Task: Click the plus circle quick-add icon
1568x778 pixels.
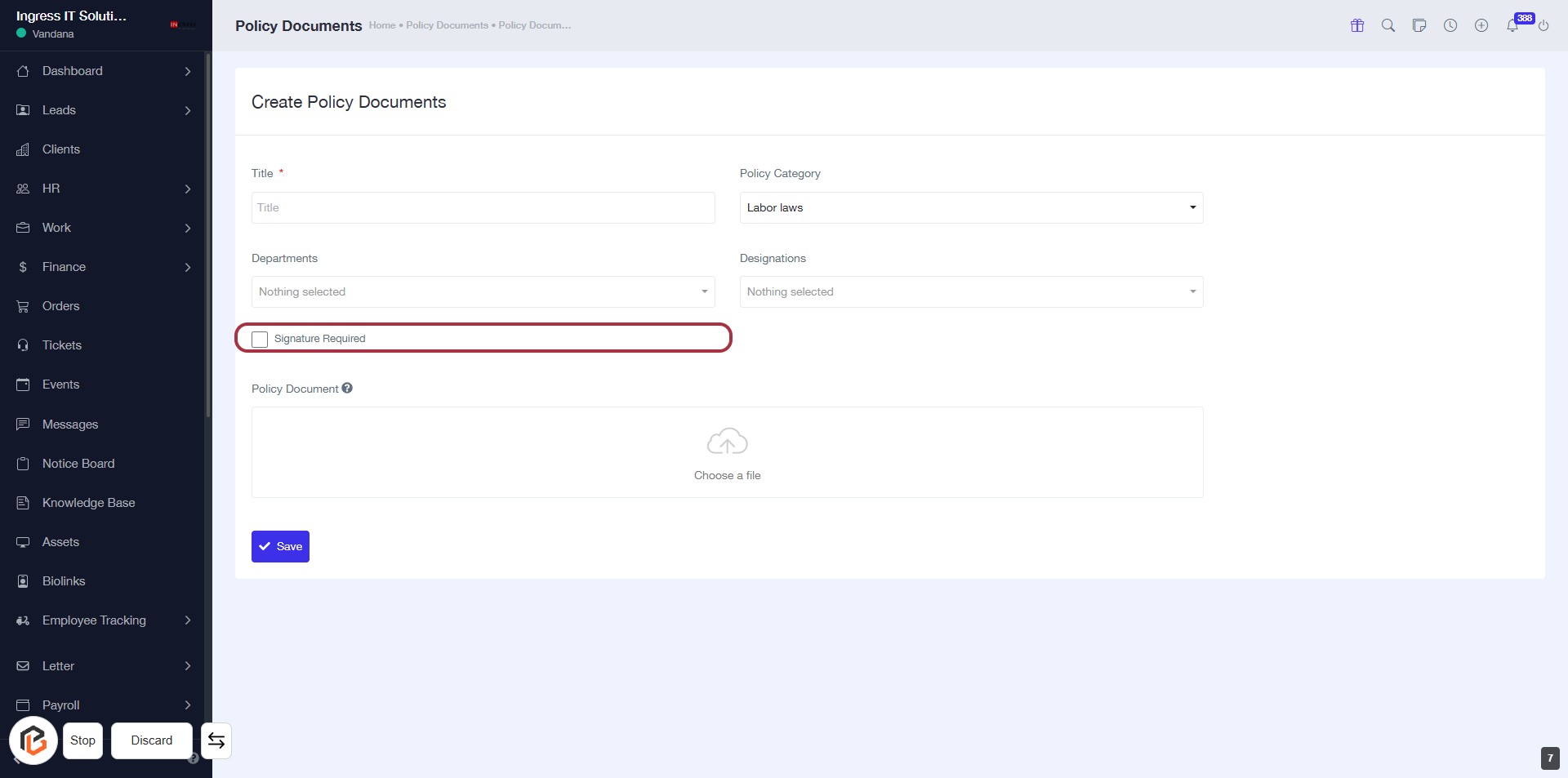Action: 1481,25
